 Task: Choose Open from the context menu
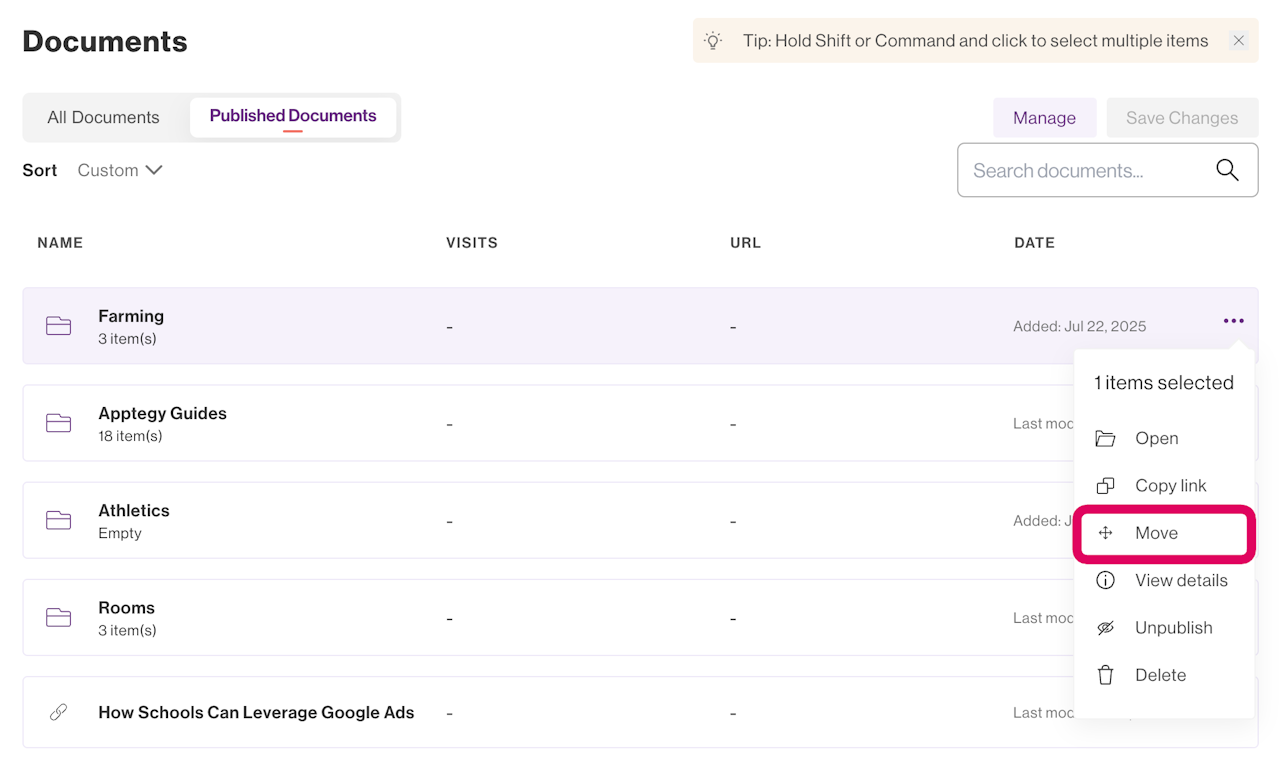tap(1156, 438)
